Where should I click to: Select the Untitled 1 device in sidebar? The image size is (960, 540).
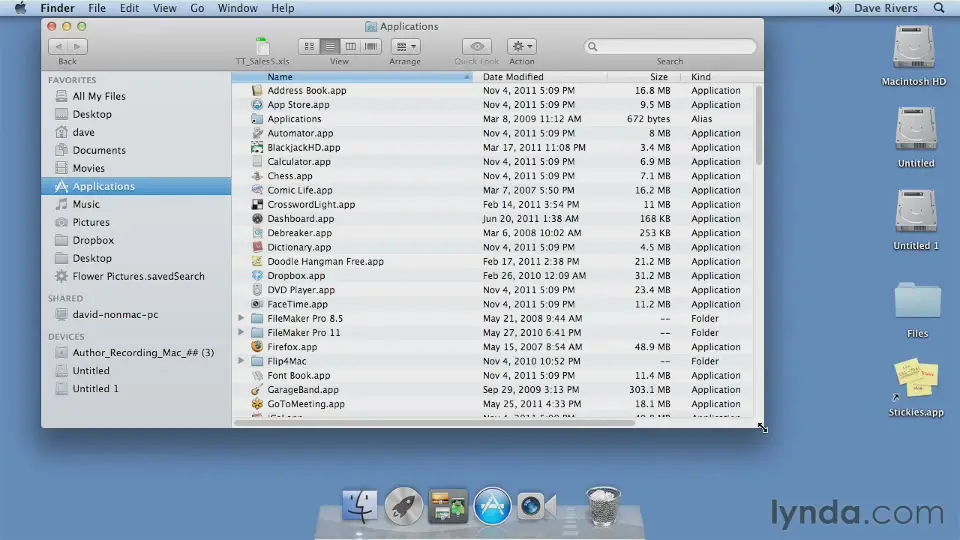[x=96, y=389]
